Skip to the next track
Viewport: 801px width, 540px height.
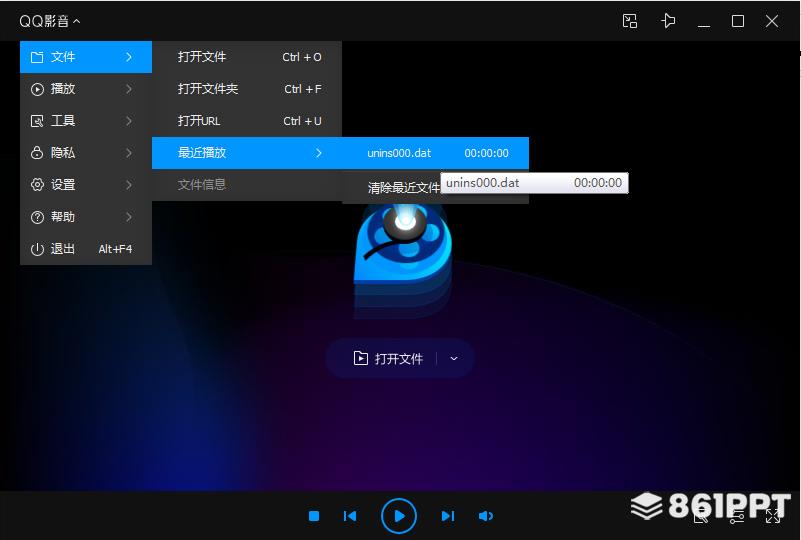(x=447, y=516)
